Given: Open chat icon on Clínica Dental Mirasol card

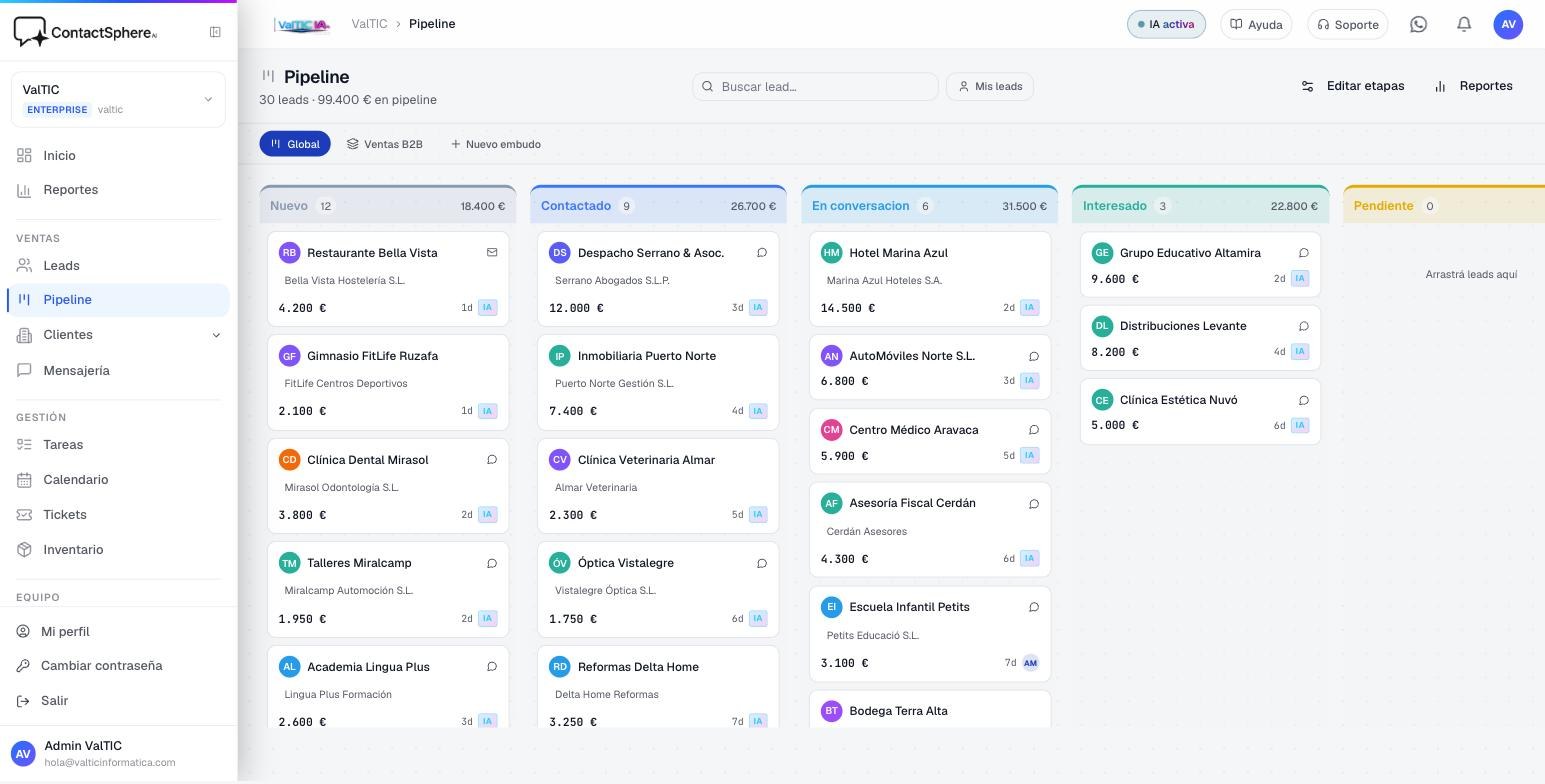Looking at the screenshot, I should (x=492, y=460).
